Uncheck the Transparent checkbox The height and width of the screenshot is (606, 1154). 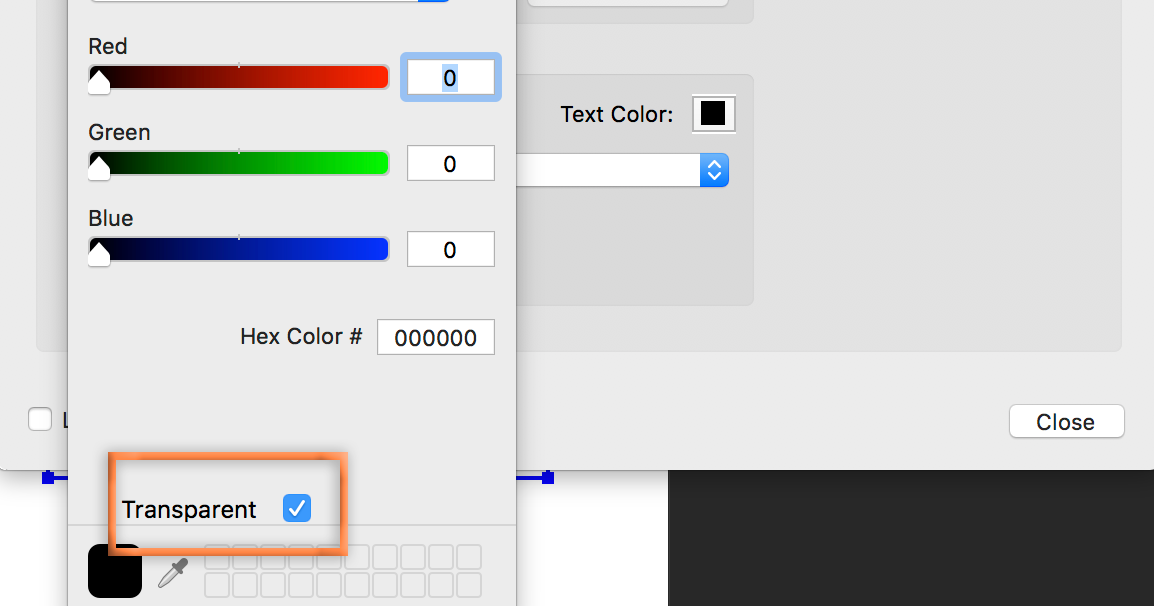click(297, 508)
